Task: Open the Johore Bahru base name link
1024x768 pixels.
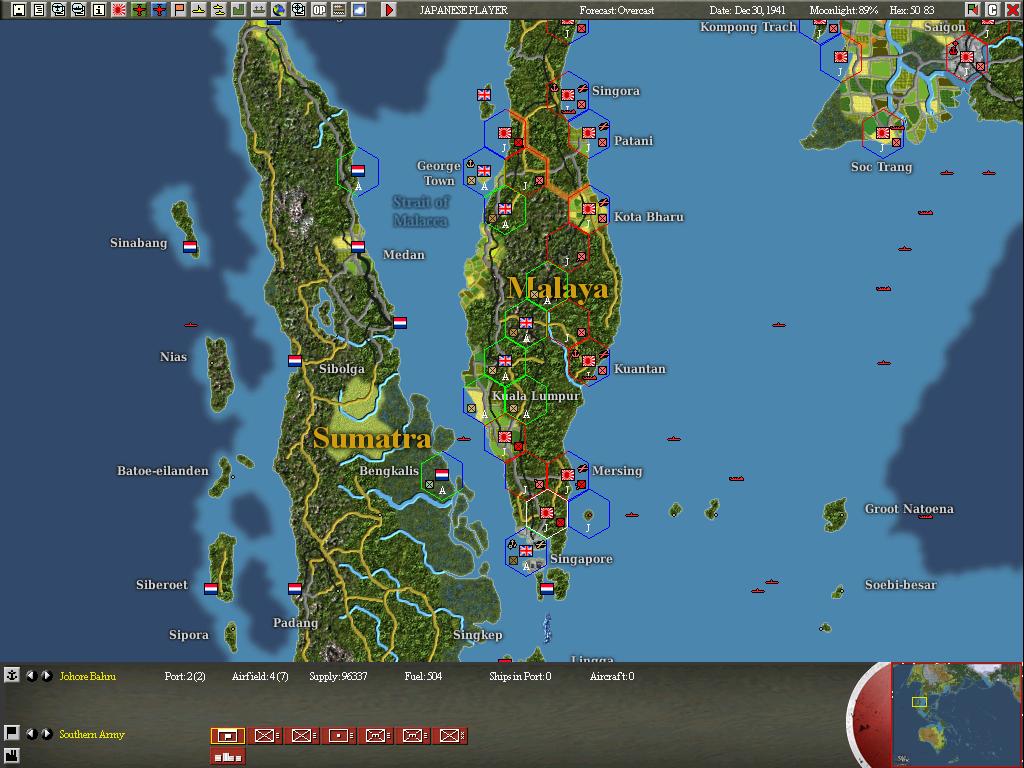Action: click(x=88, y=676)
